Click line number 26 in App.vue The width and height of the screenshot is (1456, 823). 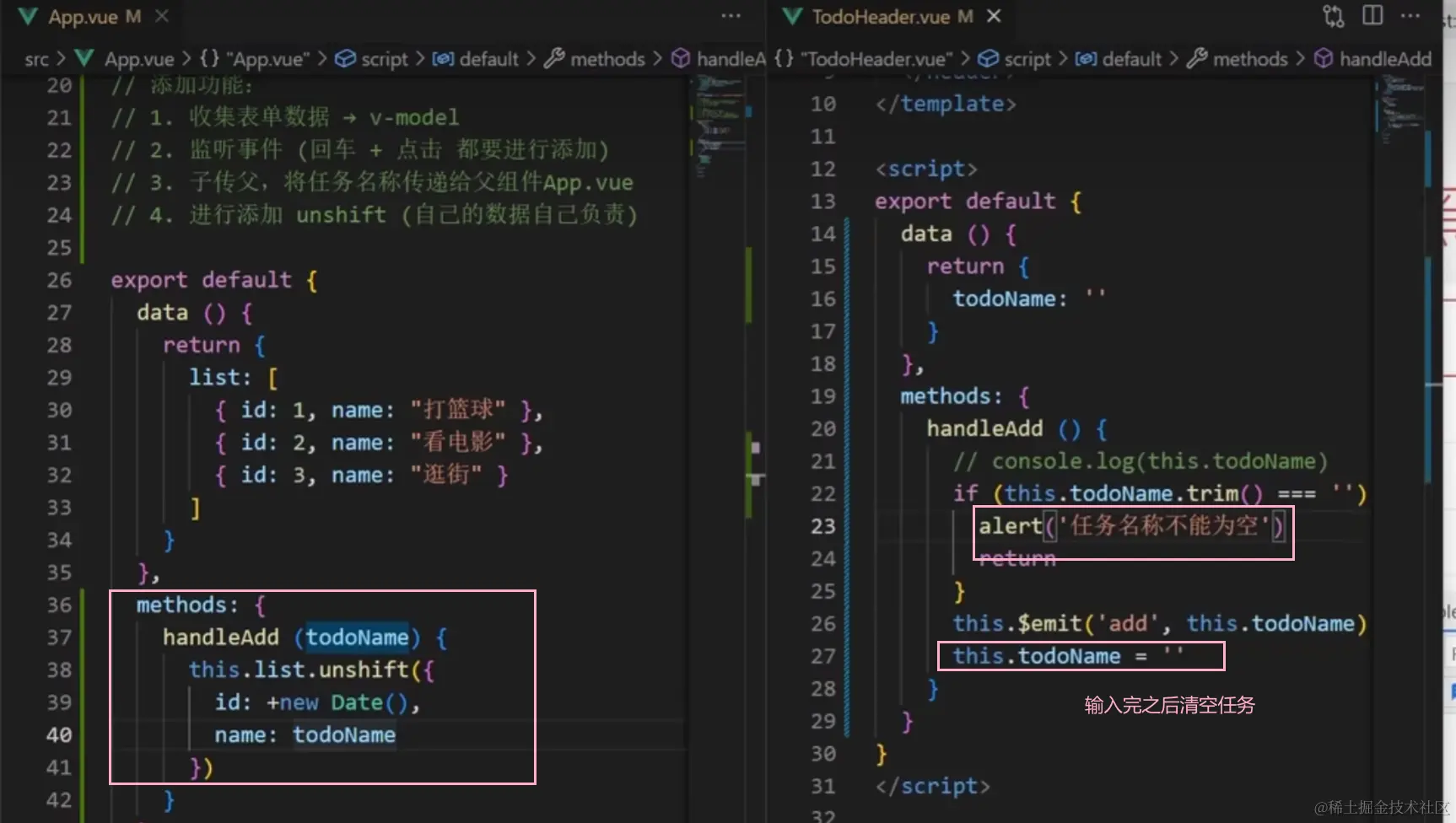[59, 280]
